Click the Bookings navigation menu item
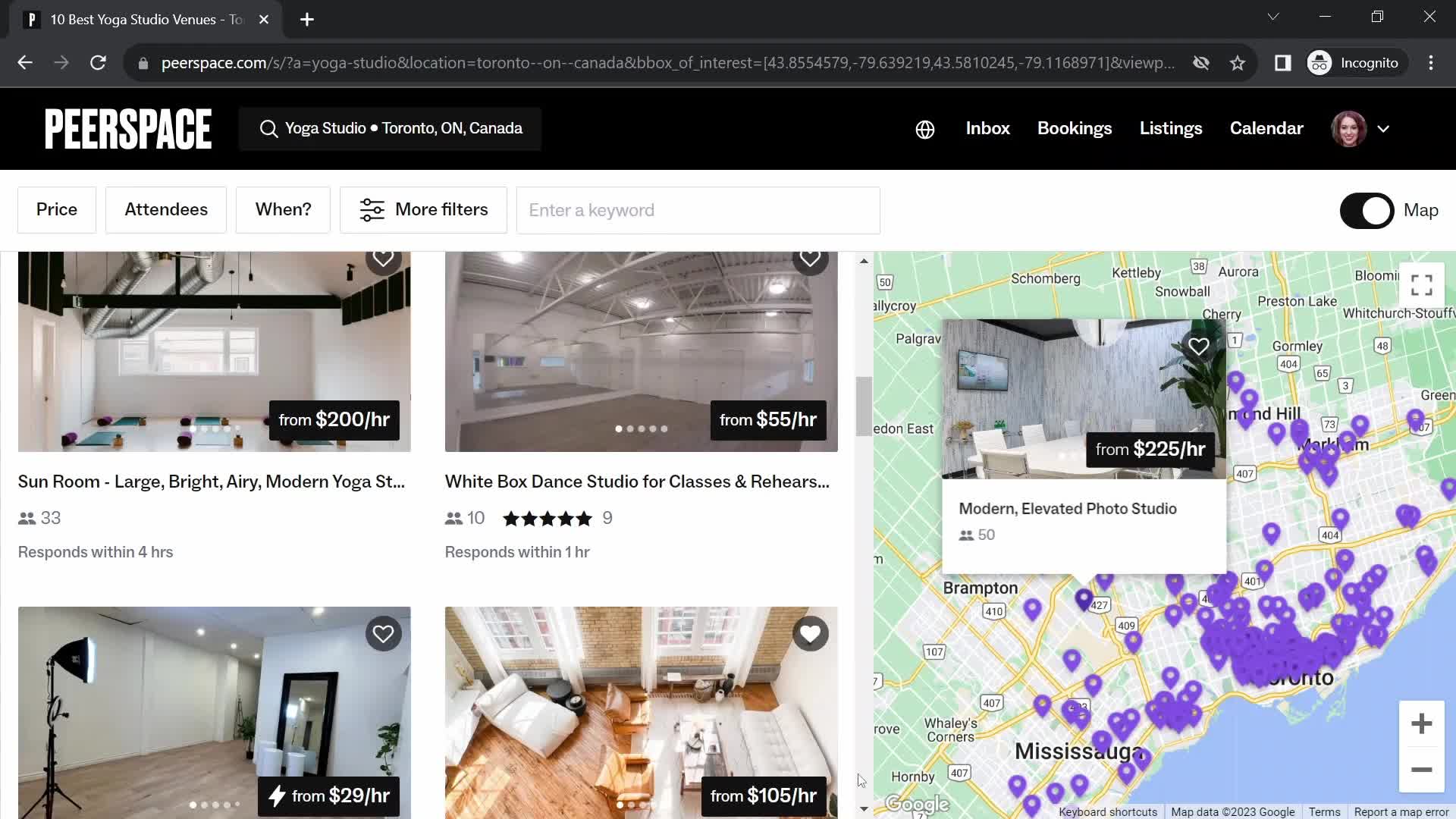 tap(1074, 128)
